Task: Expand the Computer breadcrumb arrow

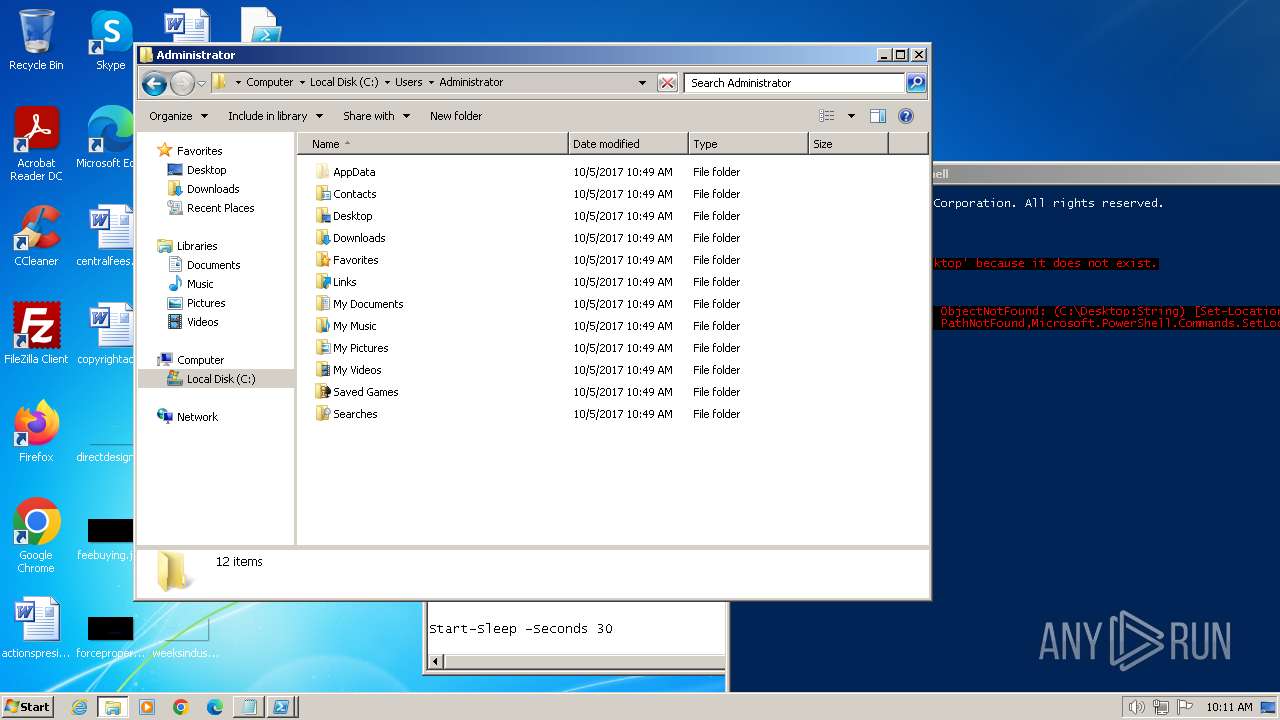Action: coord(302,82)
